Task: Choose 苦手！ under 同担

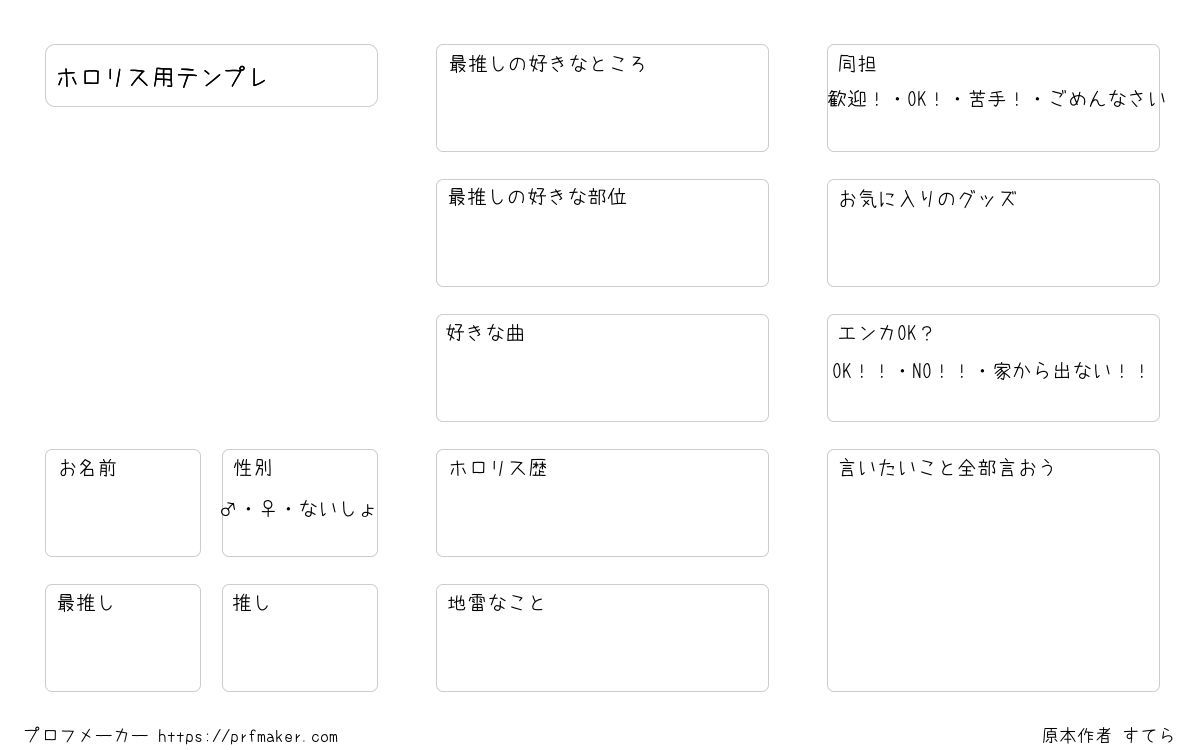Action: (995, 99)
